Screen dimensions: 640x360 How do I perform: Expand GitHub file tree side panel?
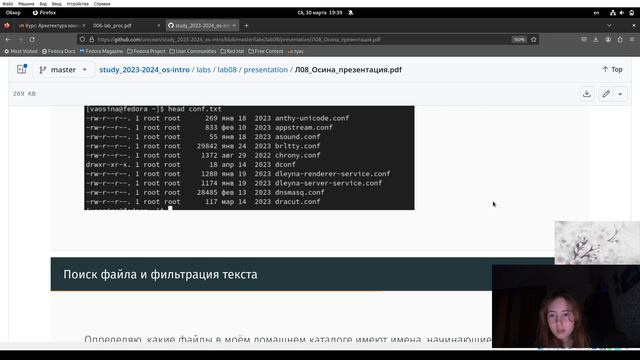point(22,69)
